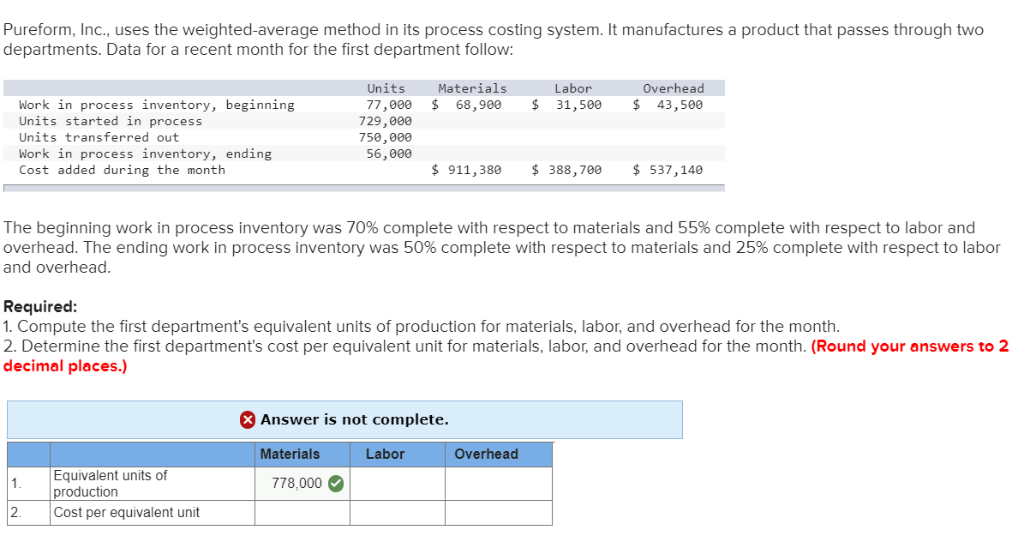Viewport: 1024px width, 542px height.
Task: Click 'Answer is not complete.' message
Action: [355, 419]
